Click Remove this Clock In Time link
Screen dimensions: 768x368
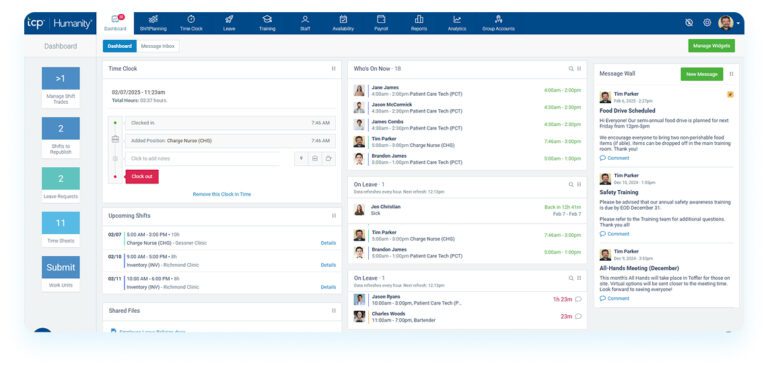click(222, 195)
